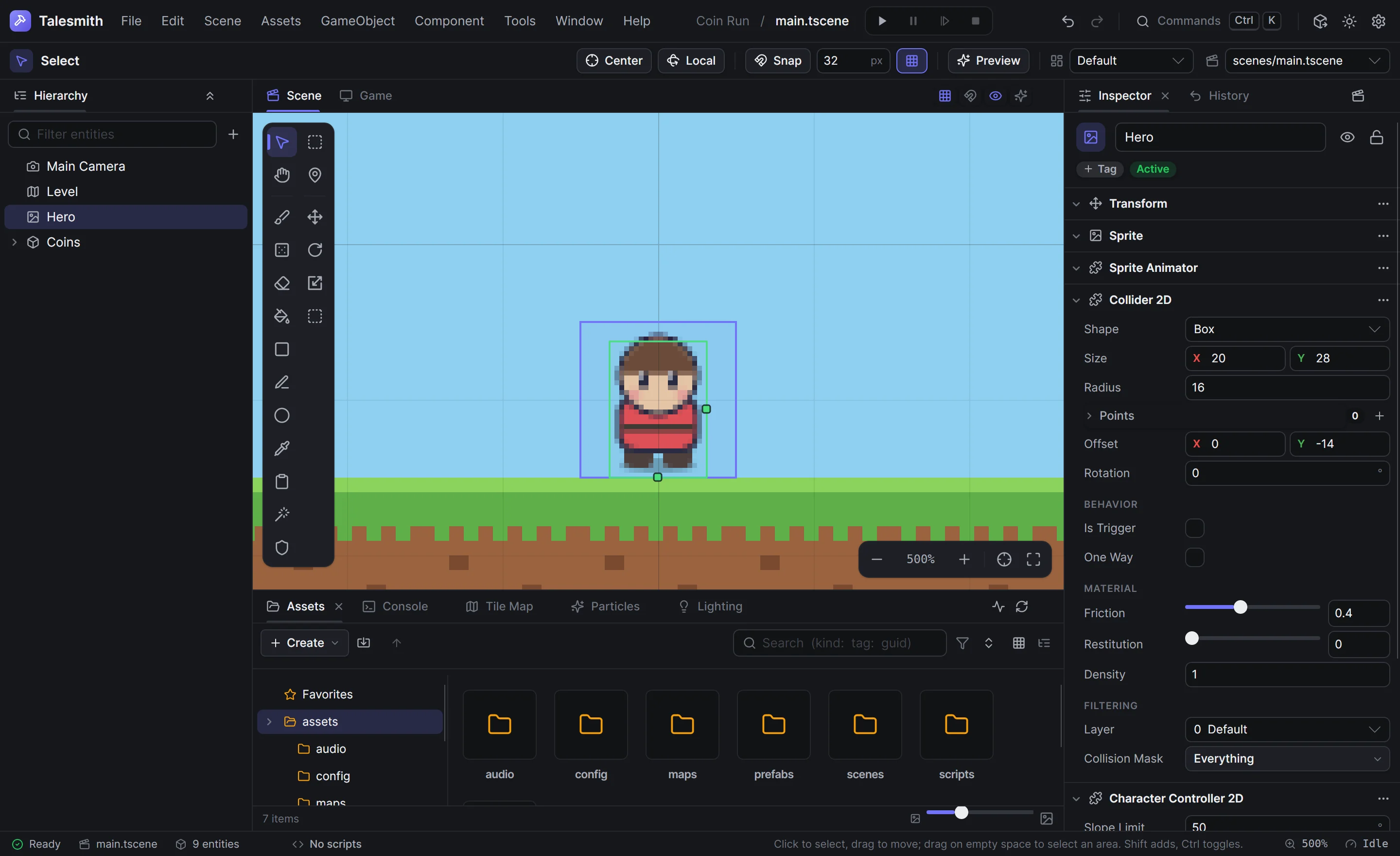Expand the Coins entity in Hierarchy
Image resolution: width=1400 pixels, height=856 pixels.
(14, 242)
